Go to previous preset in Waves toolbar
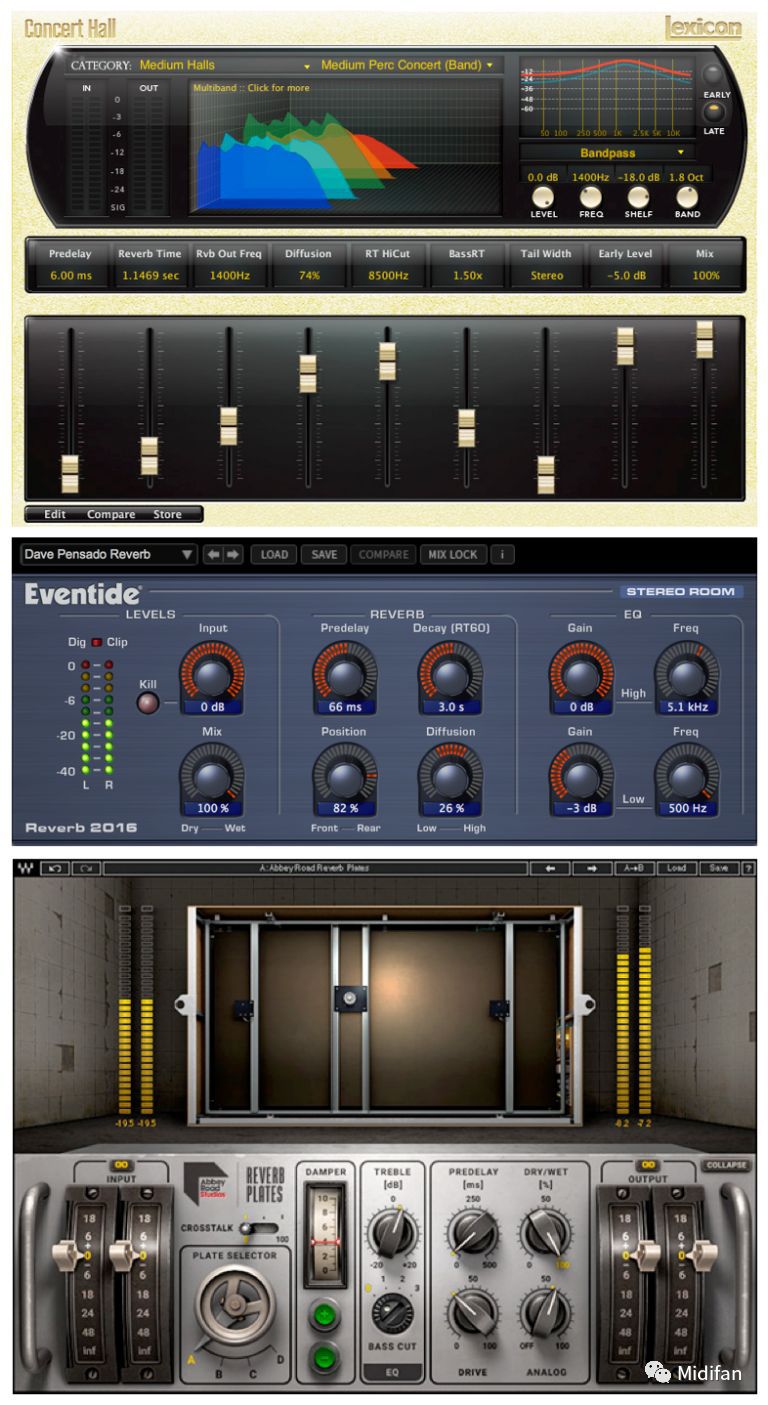This screenshot has width=768, height=1405. point(550,868)
